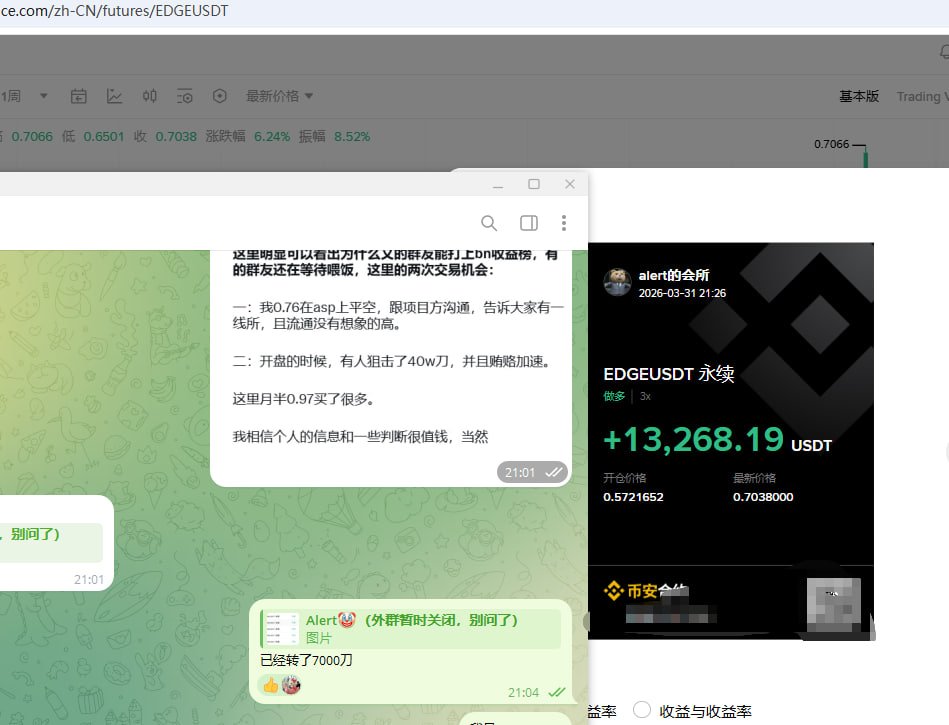
Task: Click 开仓价格 value 0.5721652
Action: [633, 497]
